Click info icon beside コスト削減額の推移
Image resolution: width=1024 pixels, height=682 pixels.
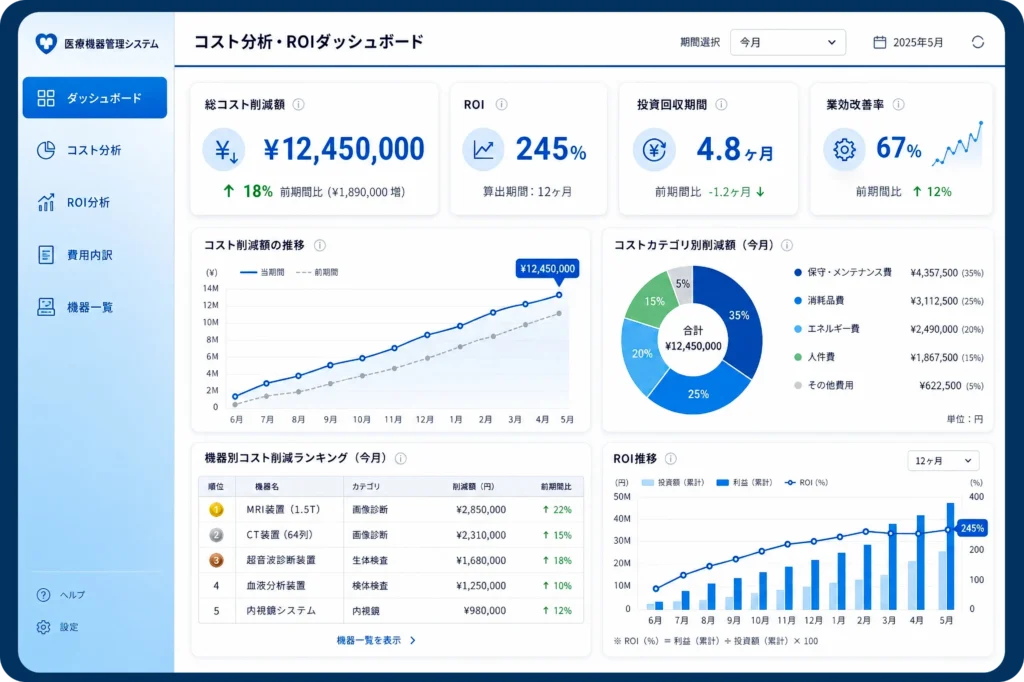pyautogui.click(x=320, y=246)
